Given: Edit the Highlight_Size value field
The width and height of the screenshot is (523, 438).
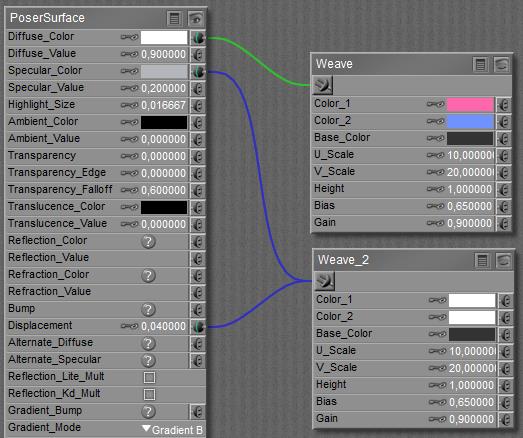Looking at the screenshot, I should pyautogui.click(x=163, y=105).
